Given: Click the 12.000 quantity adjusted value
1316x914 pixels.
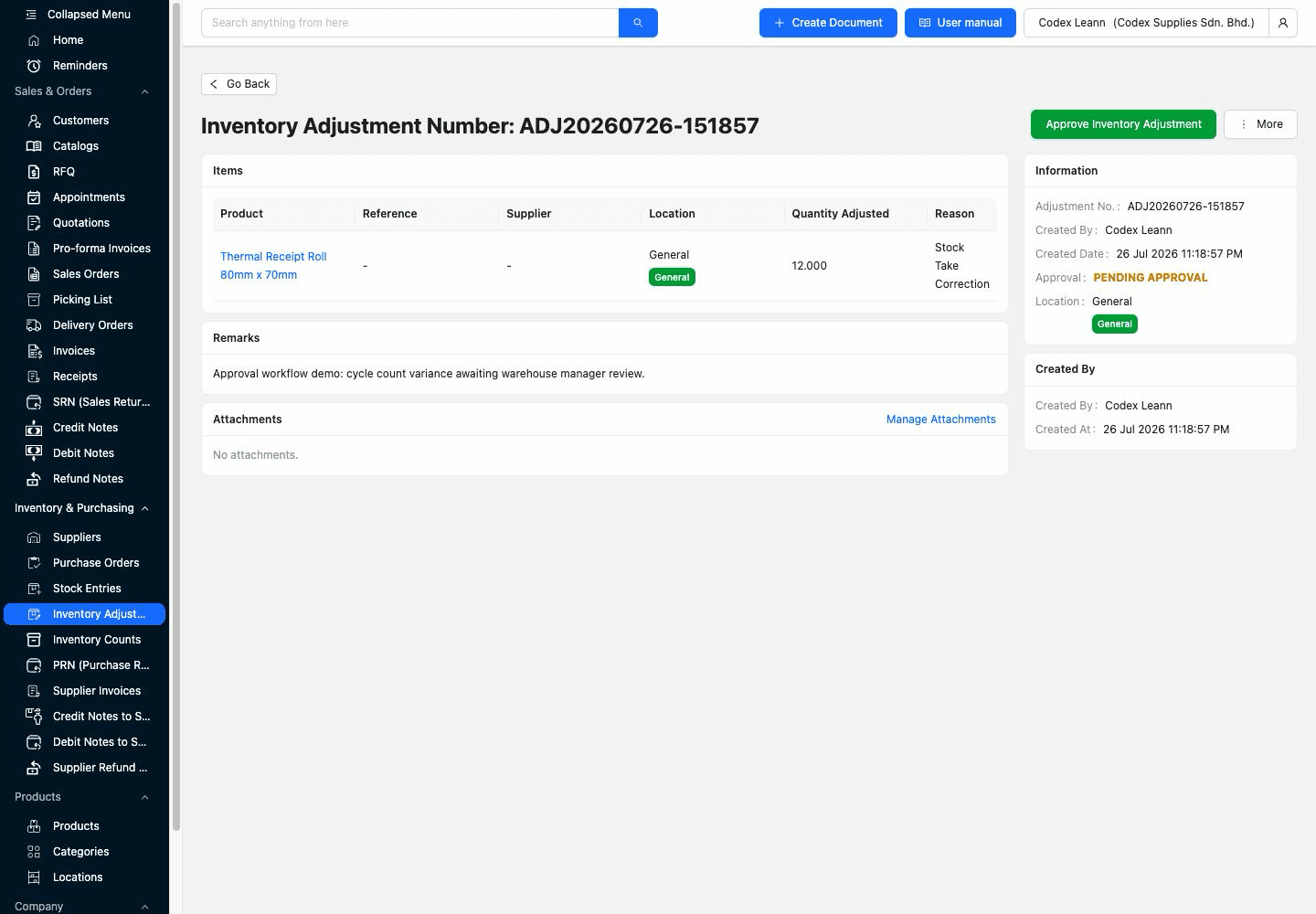Looking at the screenshot, I should coord(809,266).
